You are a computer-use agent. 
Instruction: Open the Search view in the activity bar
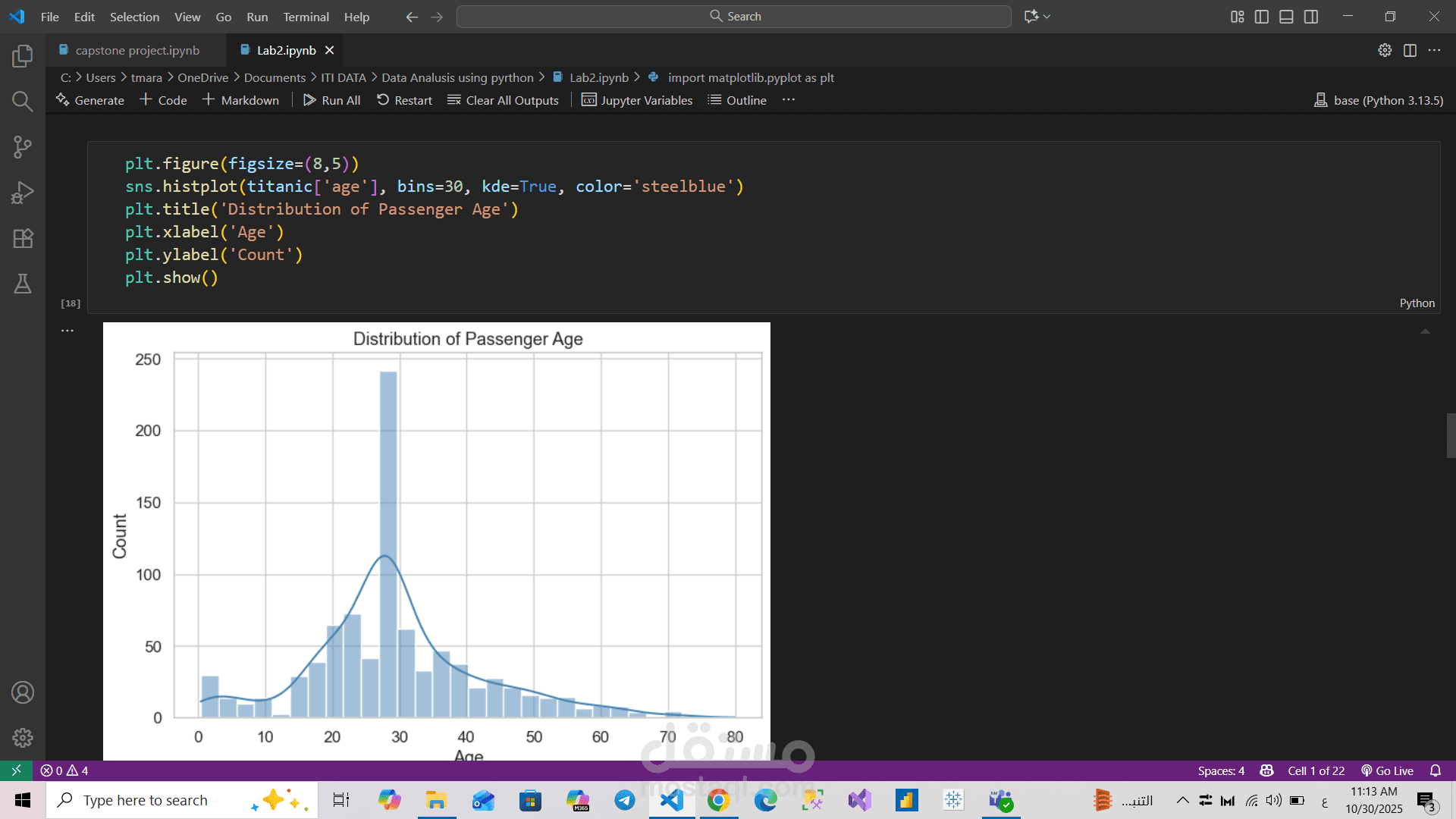coord(22,101)
